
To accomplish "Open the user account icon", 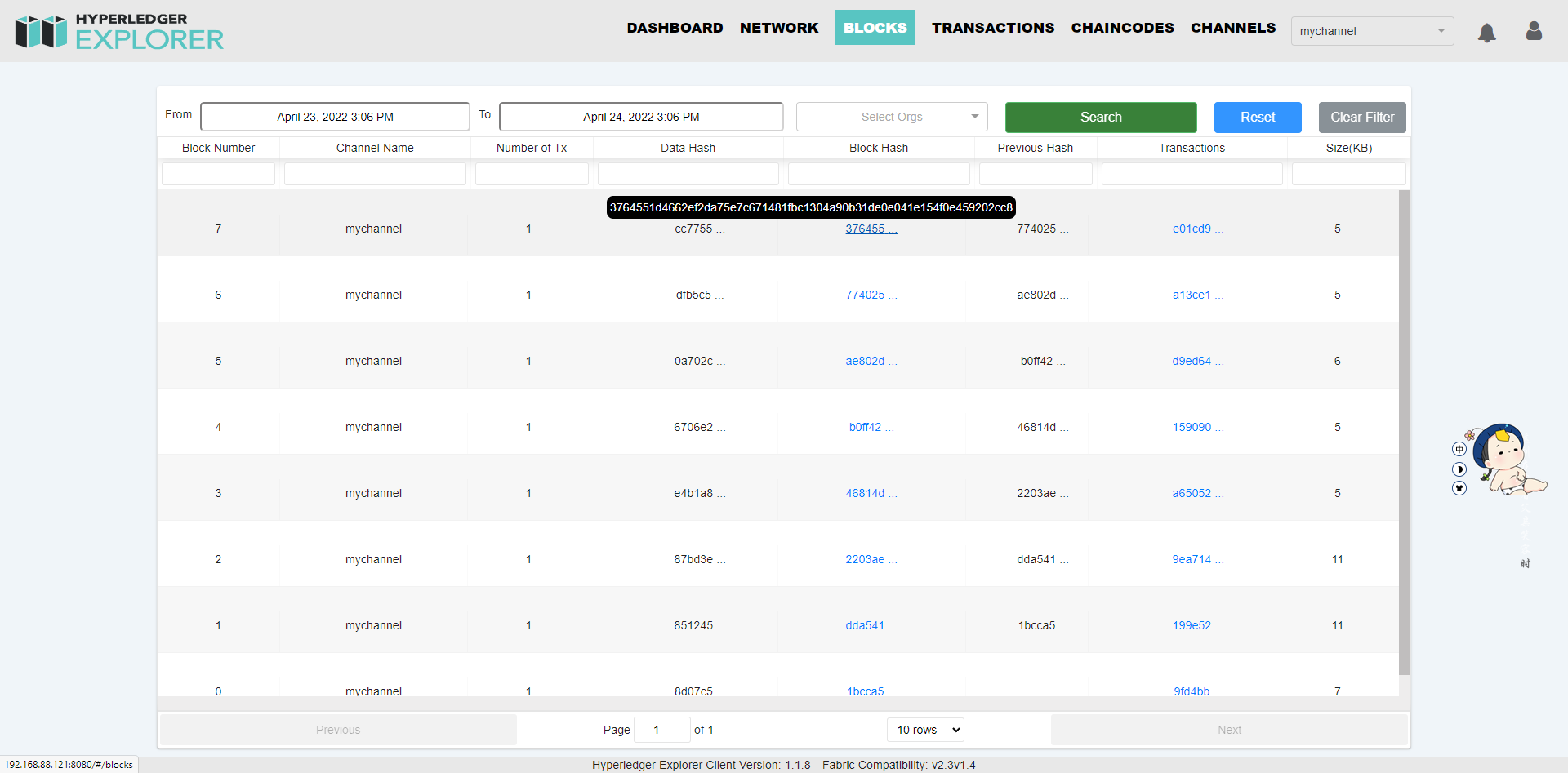I will pyautogui.click(x=1534, y=31).
